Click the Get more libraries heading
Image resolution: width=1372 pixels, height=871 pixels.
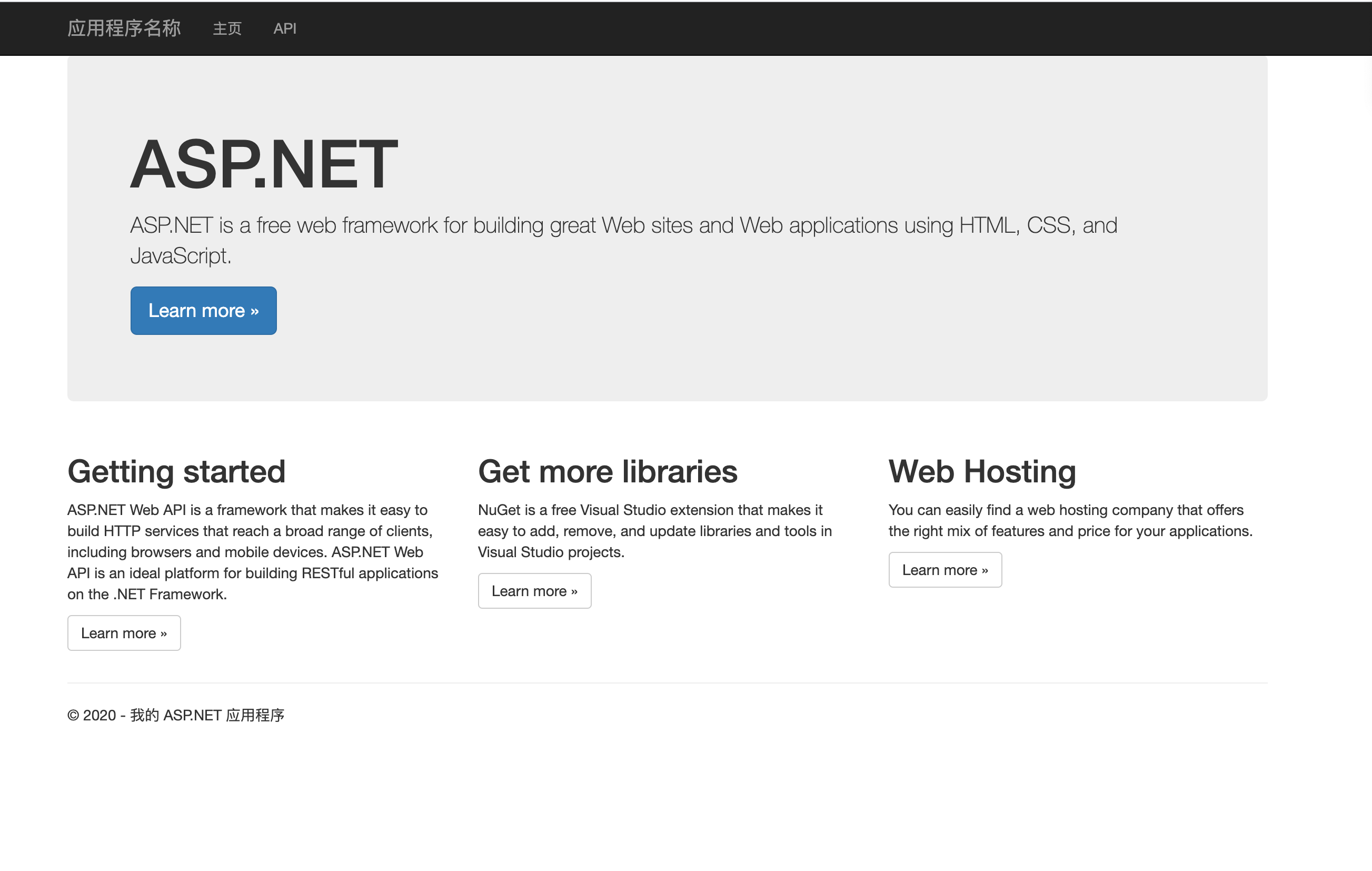[x=608, y=471]
